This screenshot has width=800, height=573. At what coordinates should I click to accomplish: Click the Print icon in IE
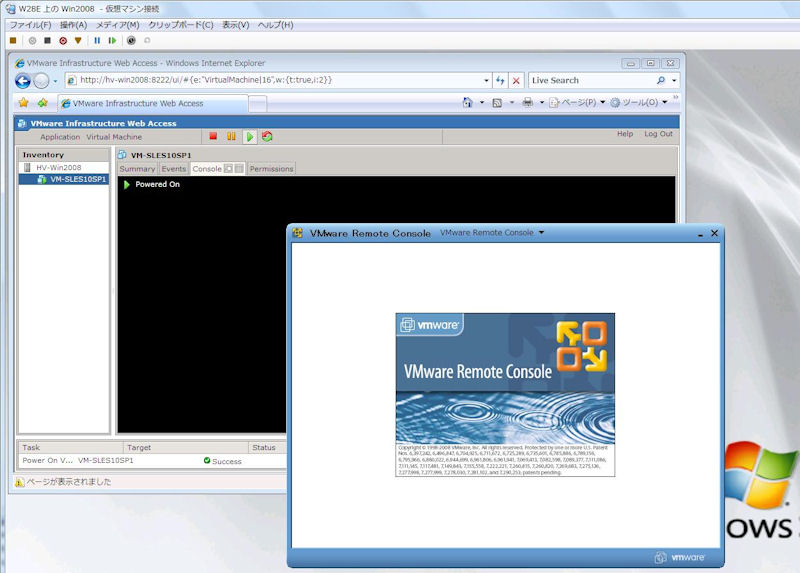528,103
